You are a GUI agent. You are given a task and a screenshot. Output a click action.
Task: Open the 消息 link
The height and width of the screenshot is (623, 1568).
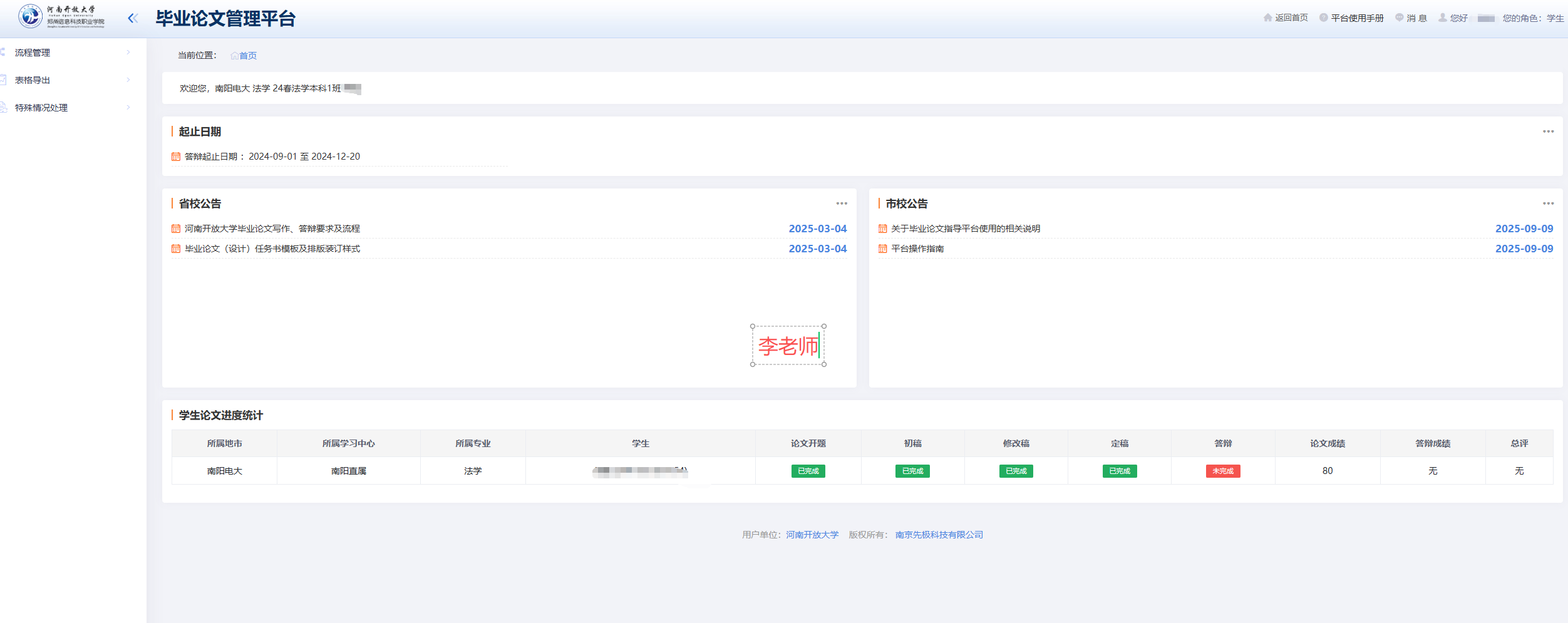point(1416,18)
